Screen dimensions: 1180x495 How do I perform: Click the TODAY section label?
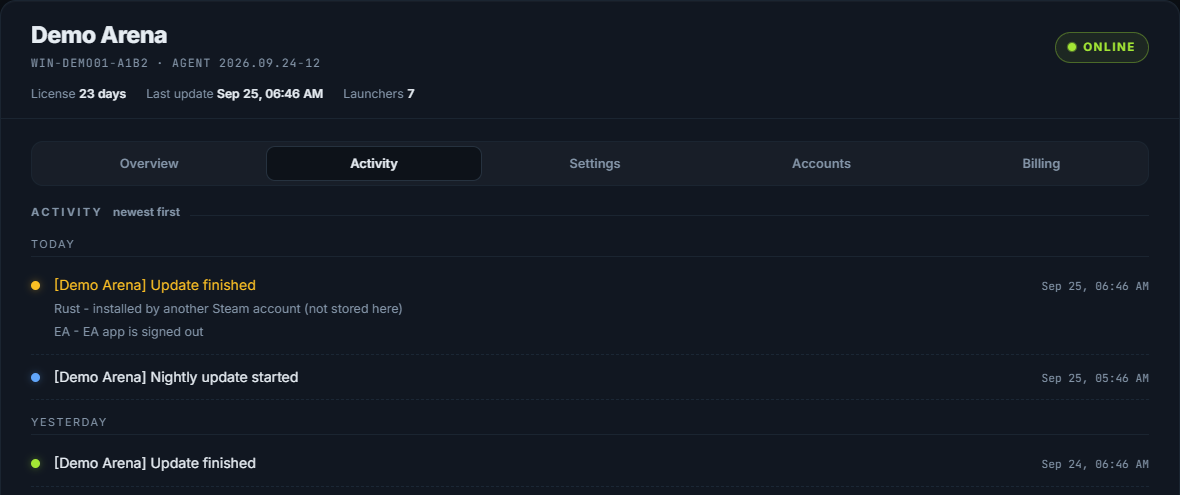[x=53, y=244]
